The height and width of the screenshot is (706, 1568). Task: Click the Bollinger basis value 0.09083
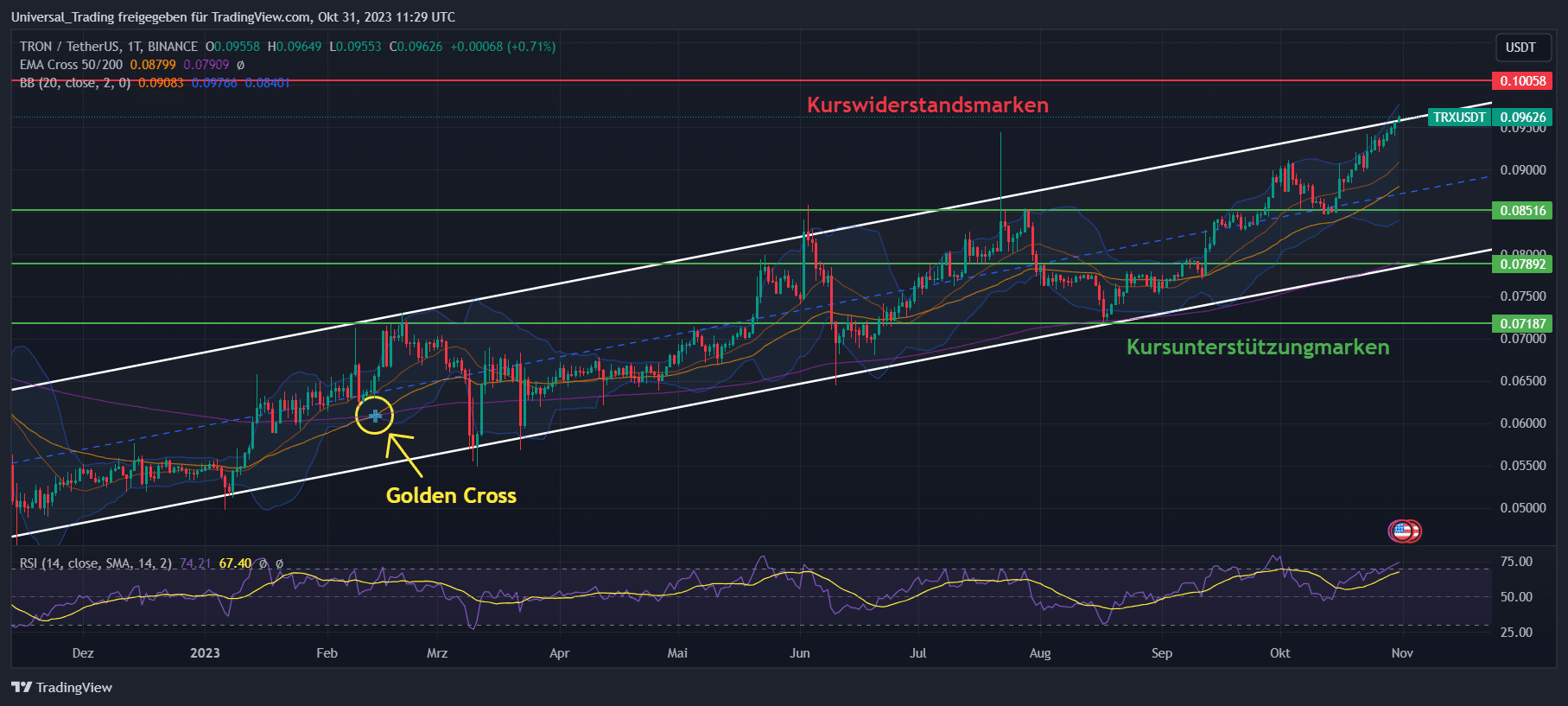(x=161, y=83)
